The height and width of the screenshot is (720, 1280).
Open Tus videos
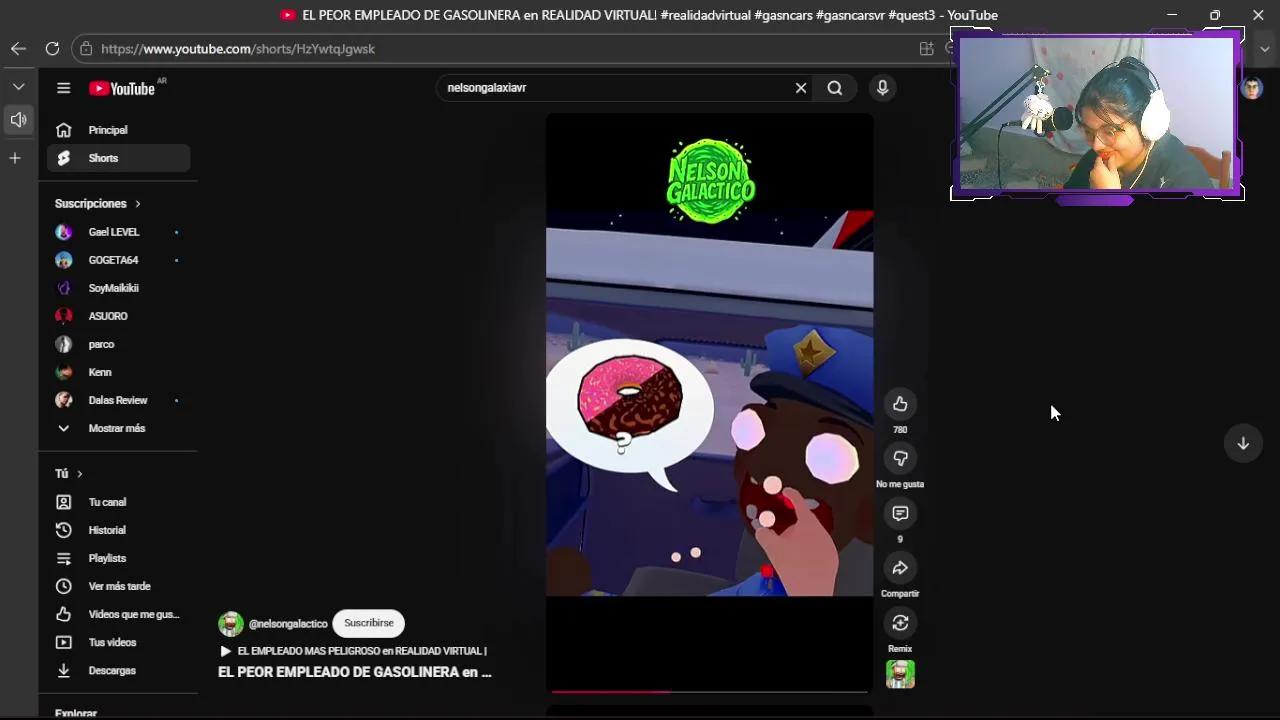118,642
